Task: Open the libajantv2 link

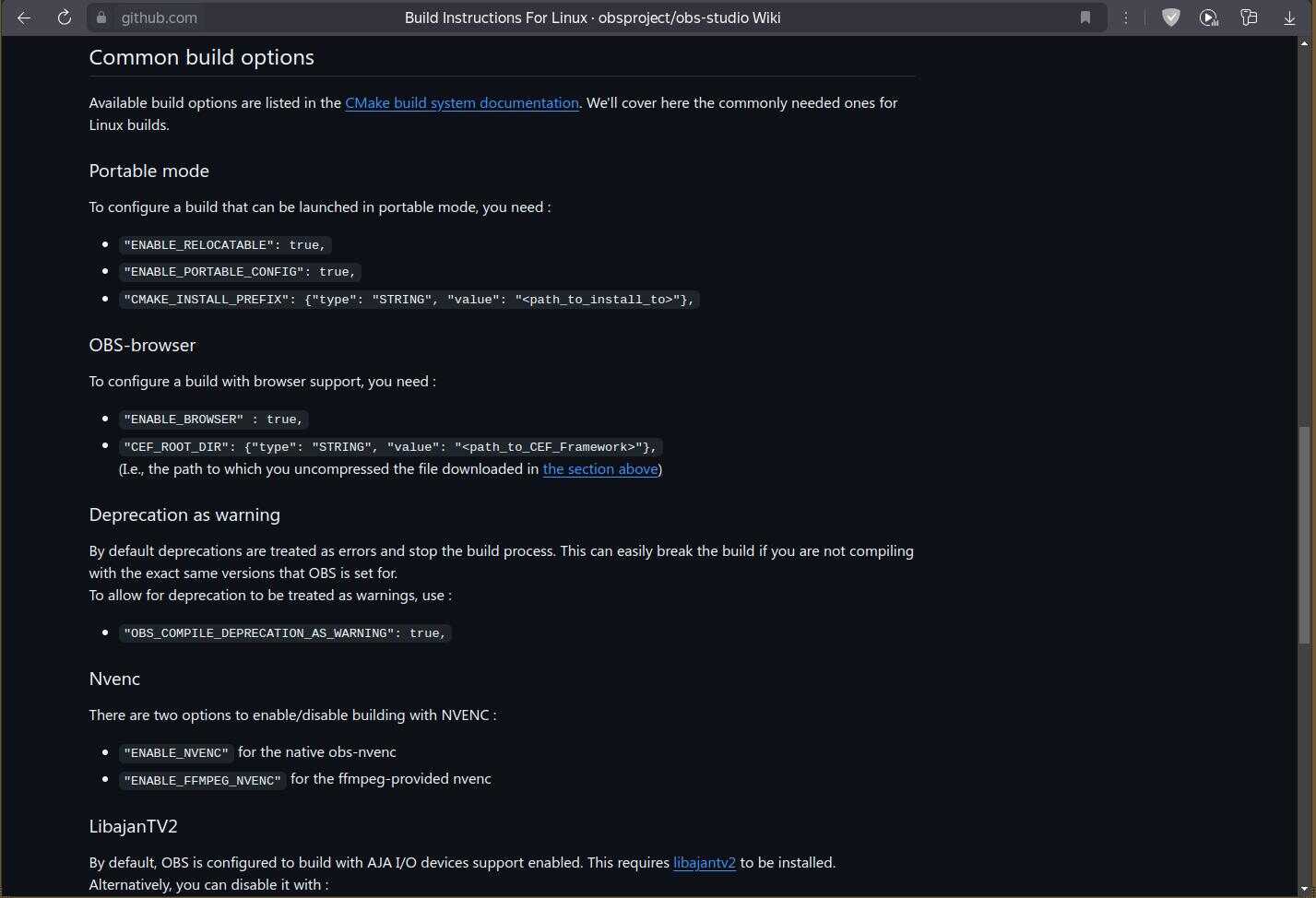Action: 704,863
